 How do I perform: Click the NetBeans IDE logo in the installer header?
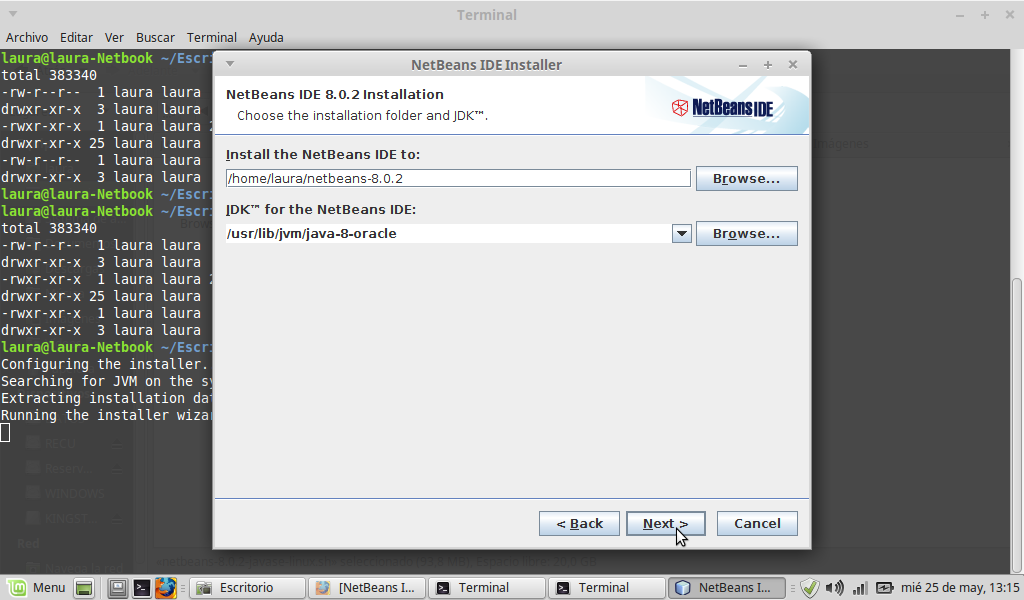[x=722, y=108]
